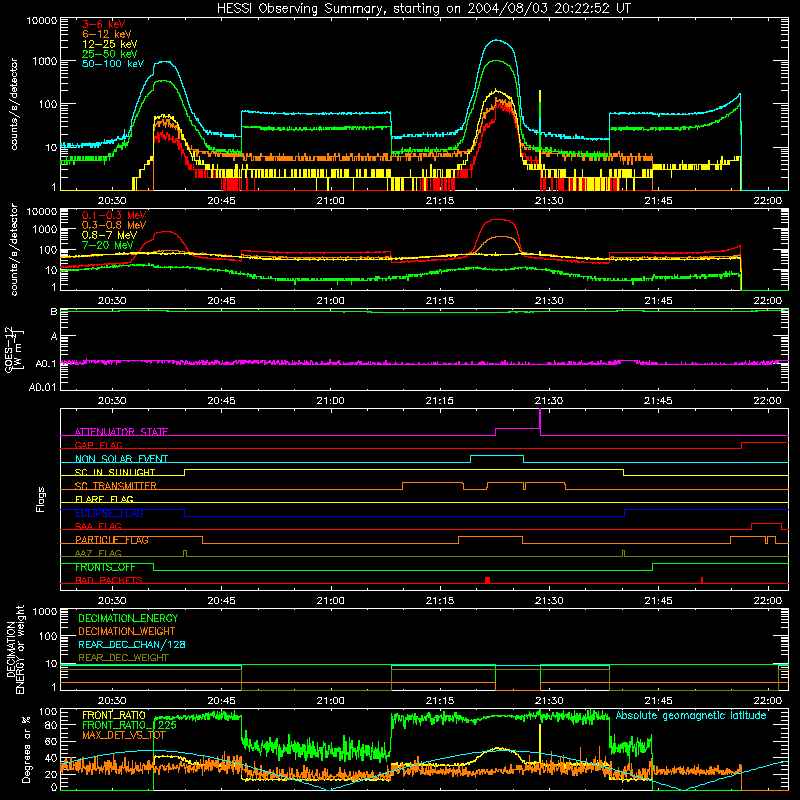This screenshot has height=800, width=800.
Task: Click the blue ECLIPSE_FLAG label
Action: pyautogui.click(x=109, y=513)
